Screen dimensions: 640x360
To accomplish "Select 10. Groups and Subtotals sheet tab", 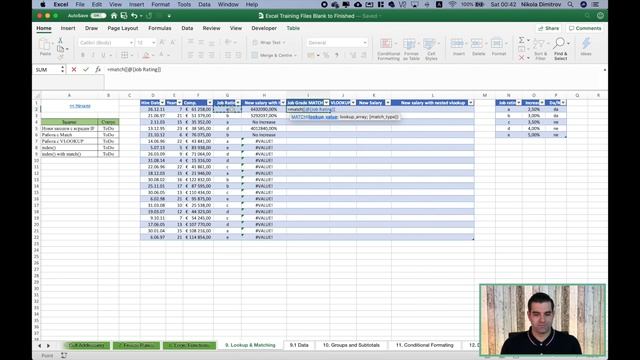I will 351,345.
